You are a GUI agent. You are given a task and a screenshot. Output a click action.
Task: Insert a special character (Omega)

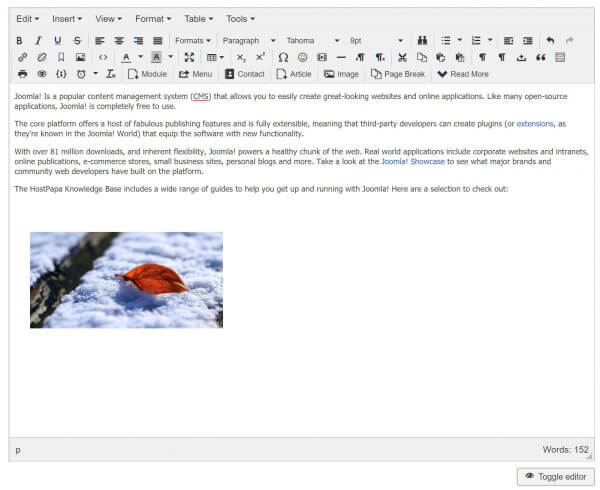pyautogui.click(x=283, y=57)
